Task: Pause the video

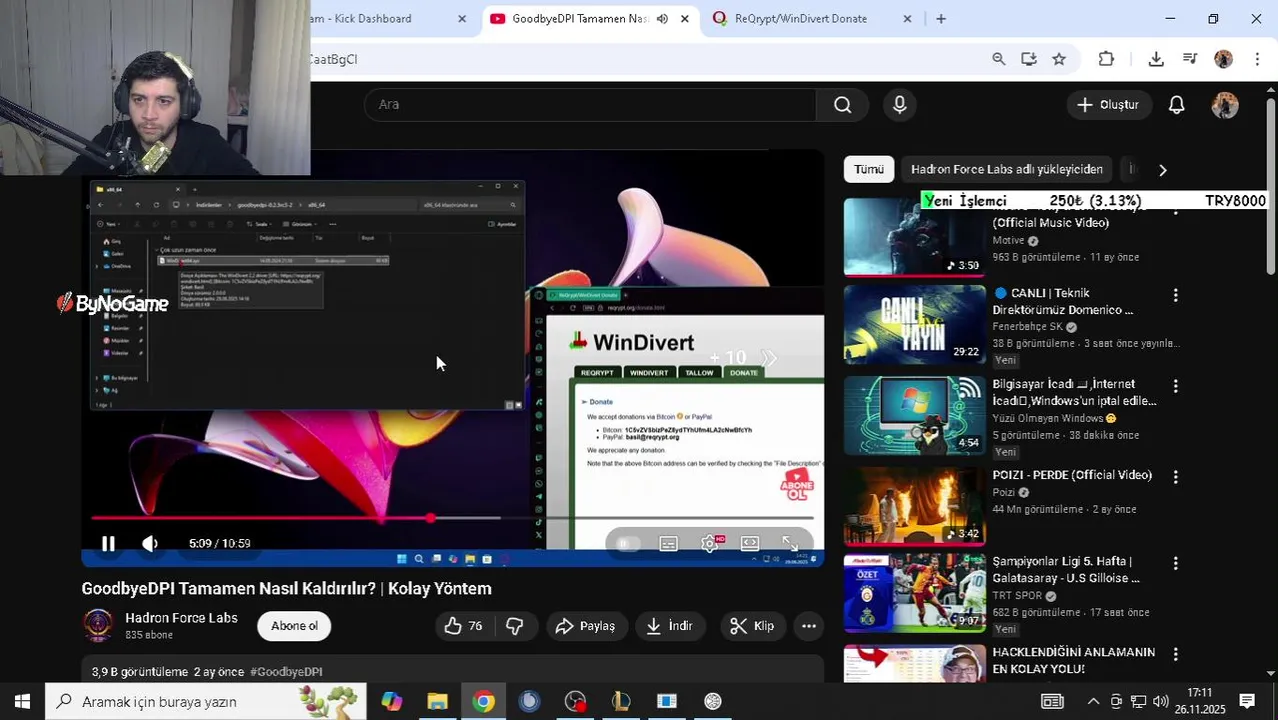Action: point(108,543)
